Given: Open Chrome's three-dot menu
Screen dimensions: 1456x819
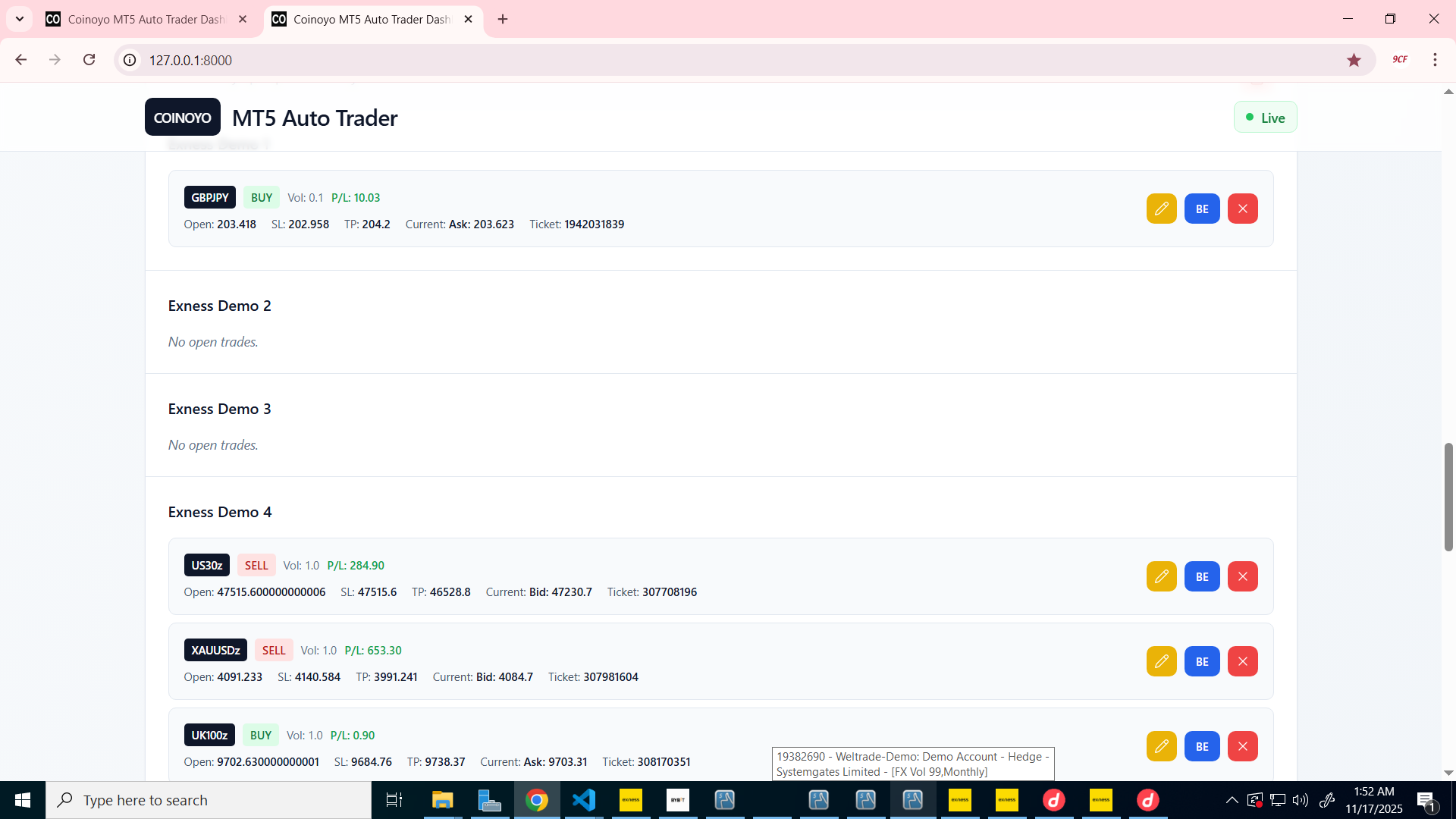Looking at the screenshot, I should (1435, 60).
